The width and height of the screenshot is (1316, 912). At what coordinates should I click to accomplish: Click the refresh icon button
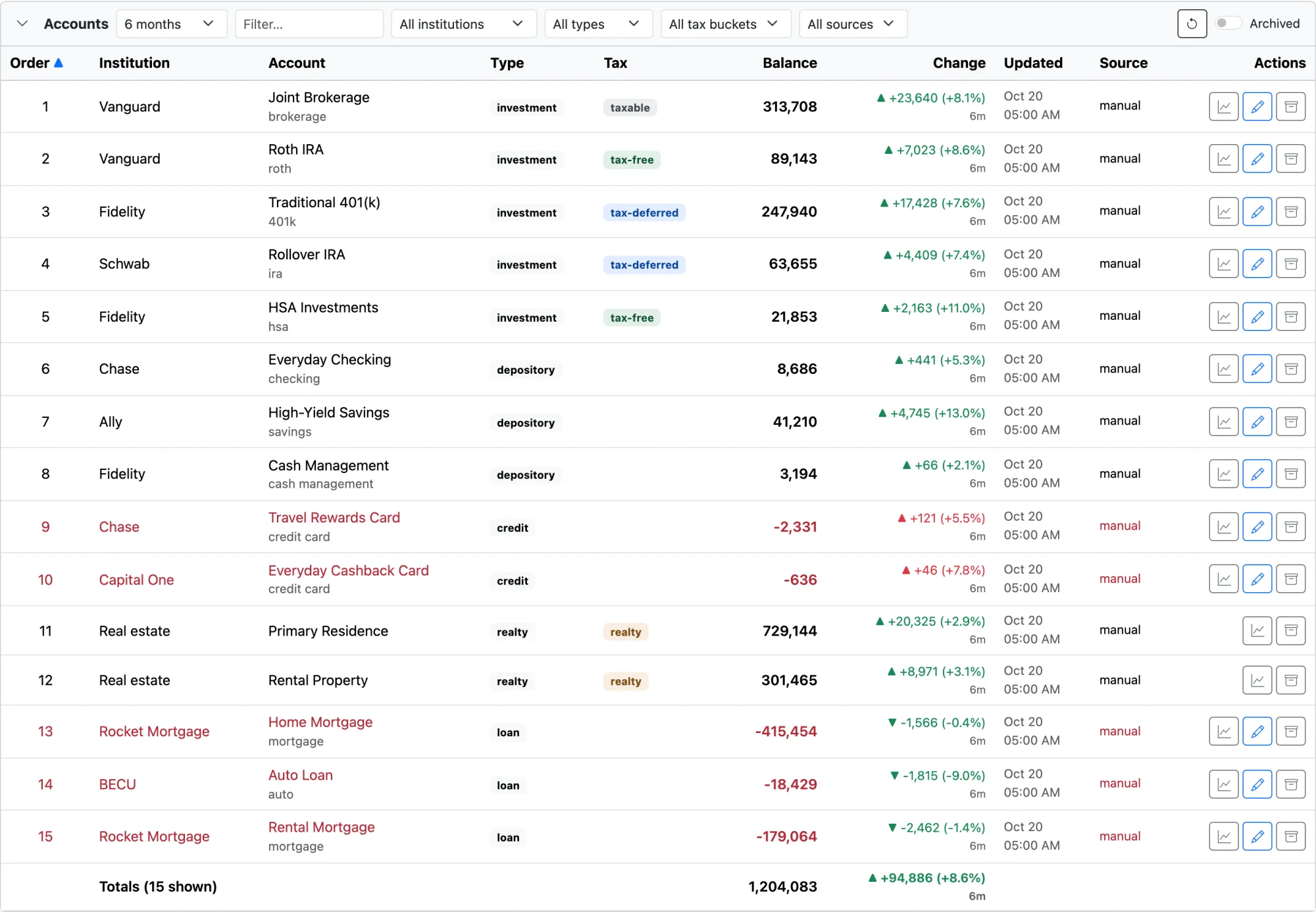point(1192,24)
